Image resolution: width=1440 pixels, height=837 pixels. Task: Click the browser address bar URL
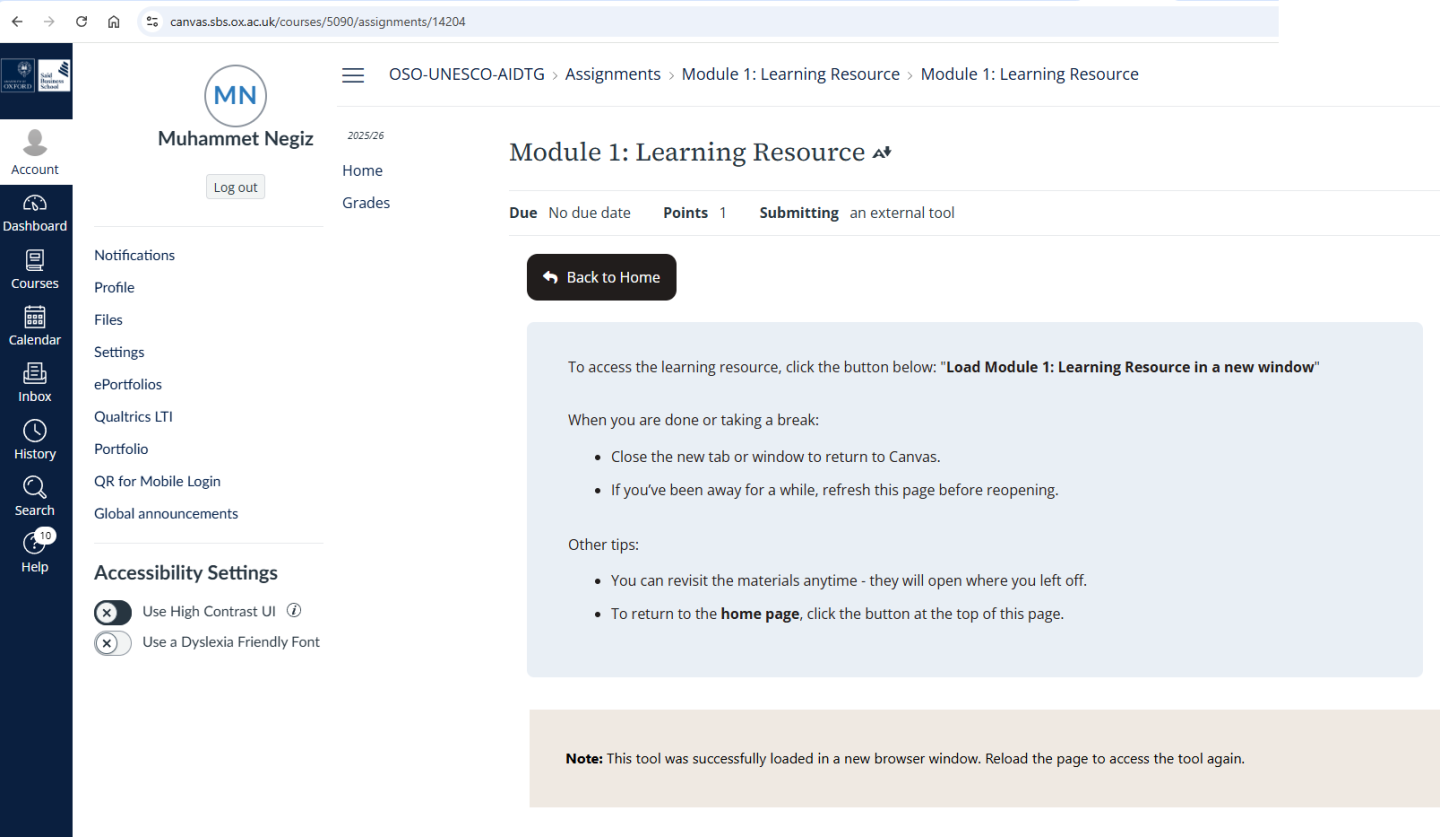coord(317,21)
